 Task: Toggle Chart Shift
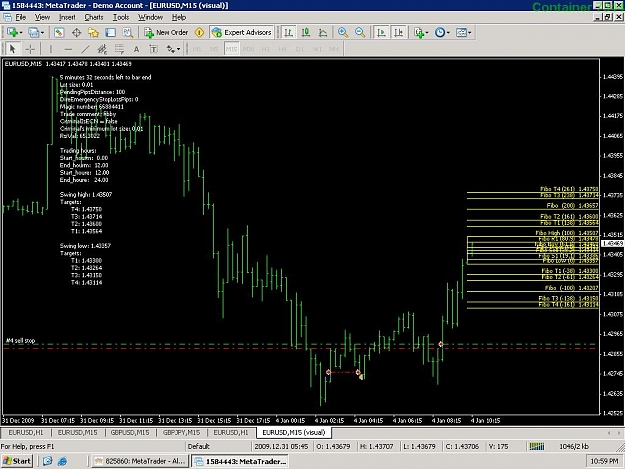(398, 32)
